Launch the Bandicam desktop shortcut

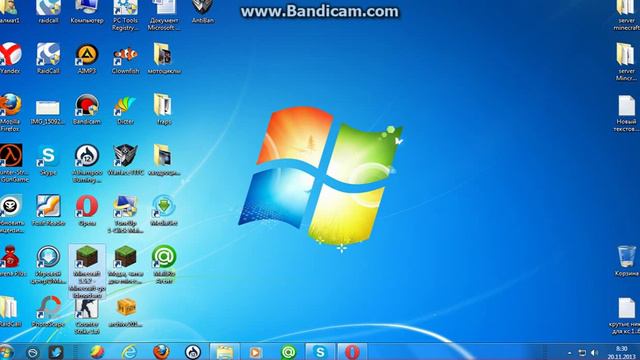[87, 109]
